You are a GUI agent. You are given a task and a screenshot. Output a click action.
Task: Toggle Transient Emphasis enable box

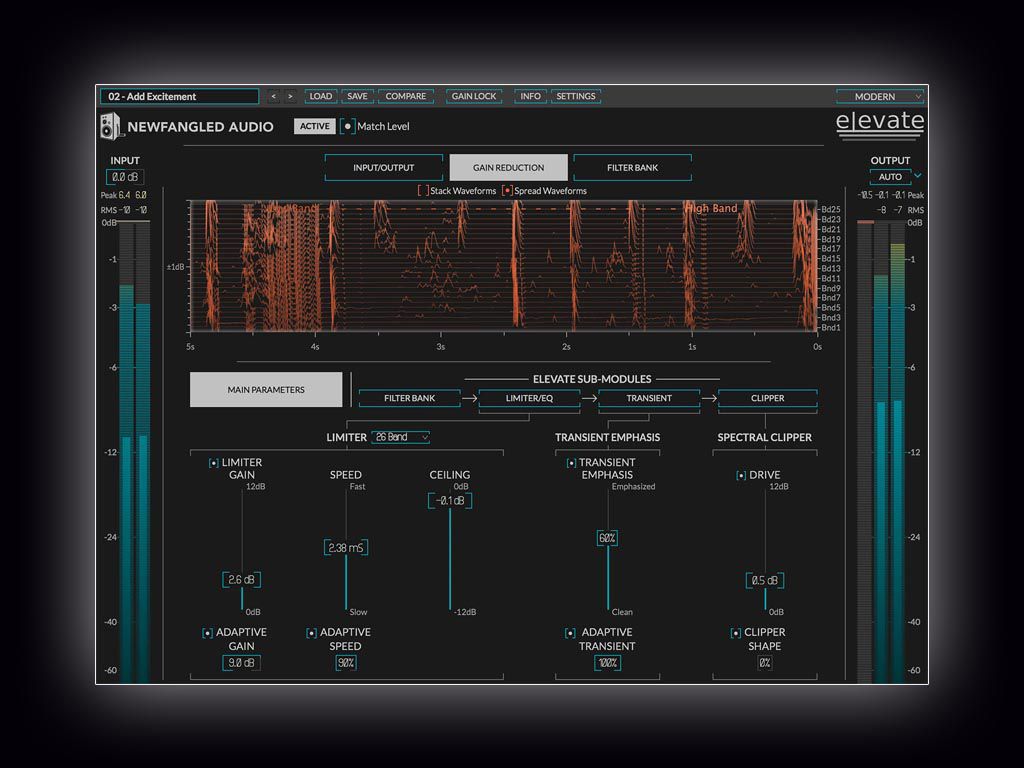click(x=571, y=463)
